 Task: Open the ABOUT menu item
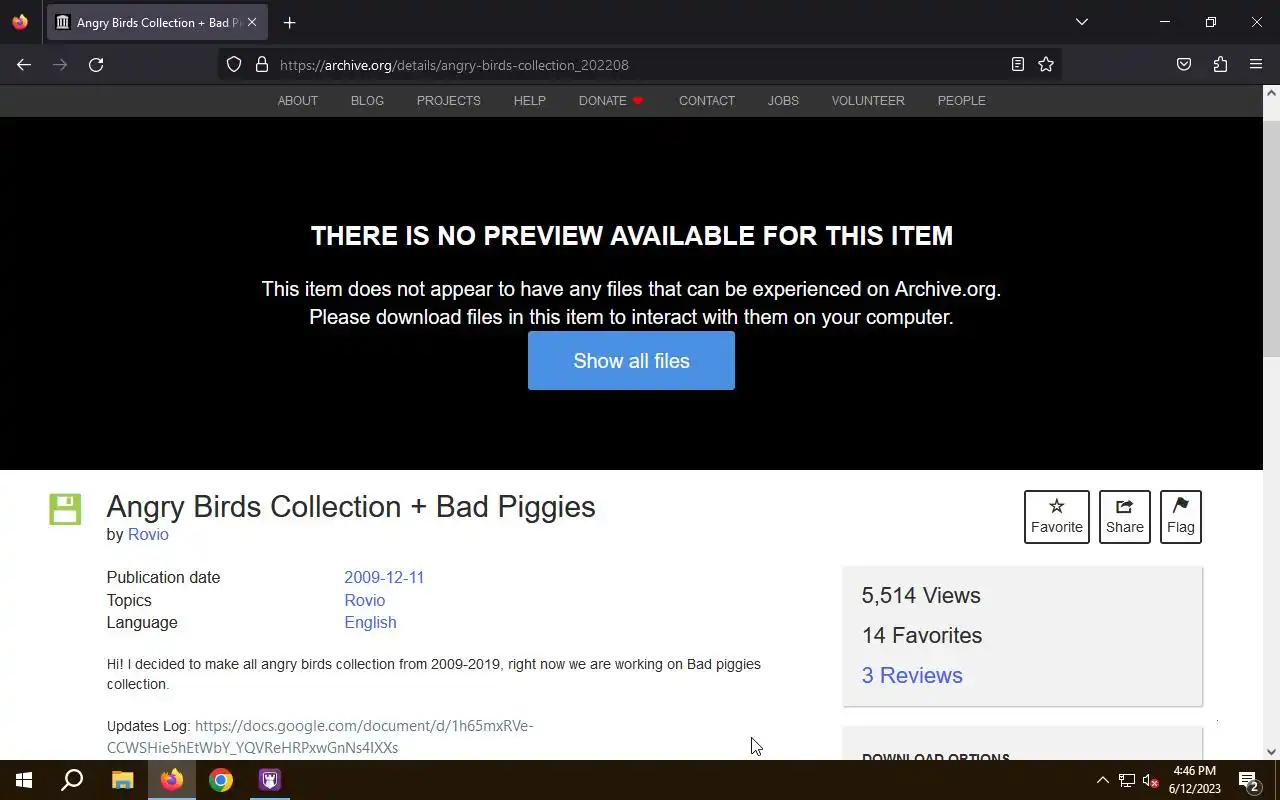tap(297, 101)
